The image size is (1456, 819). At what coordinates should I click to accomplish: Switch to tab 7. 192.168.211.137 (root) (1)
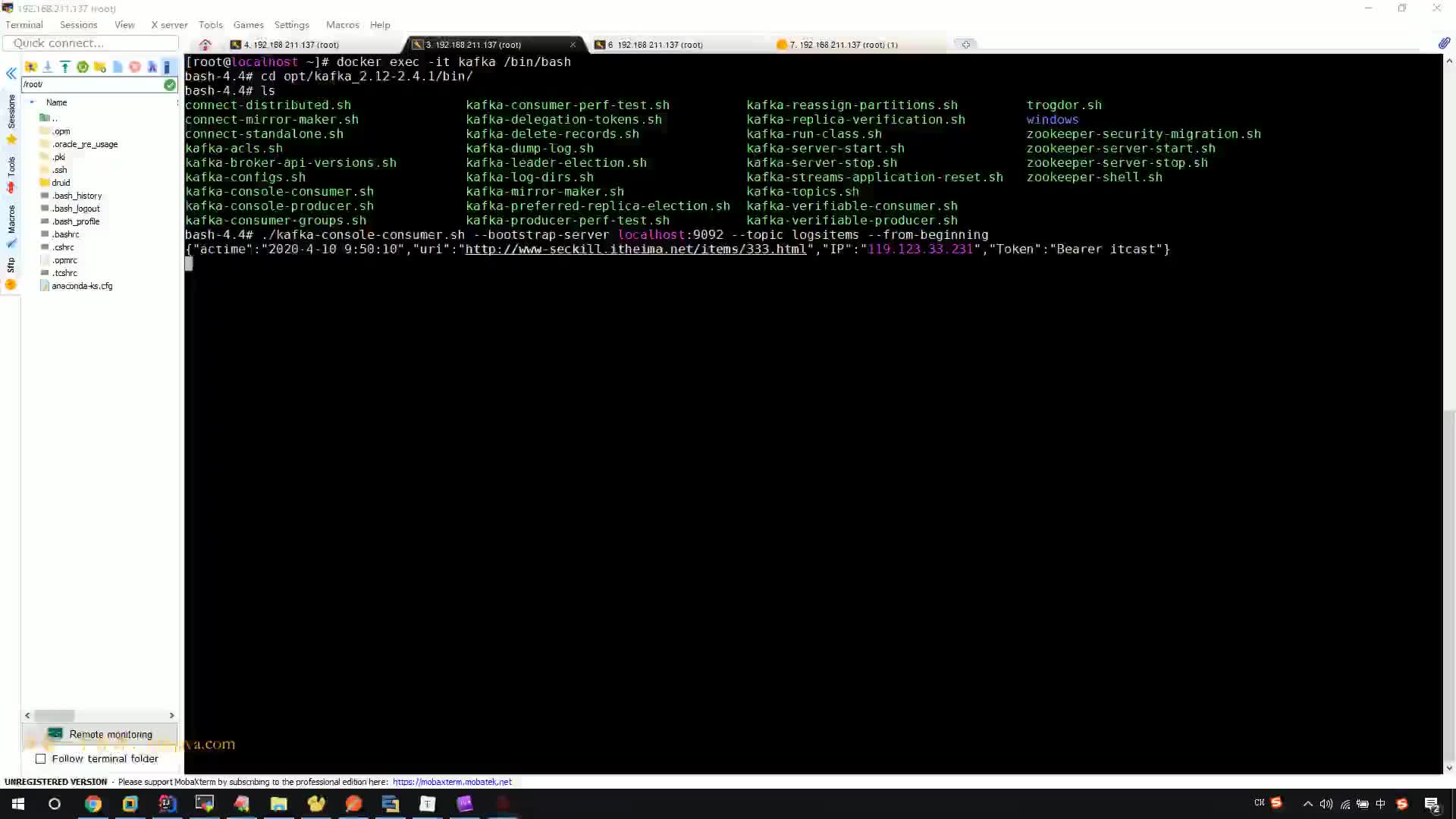point(843,45)
